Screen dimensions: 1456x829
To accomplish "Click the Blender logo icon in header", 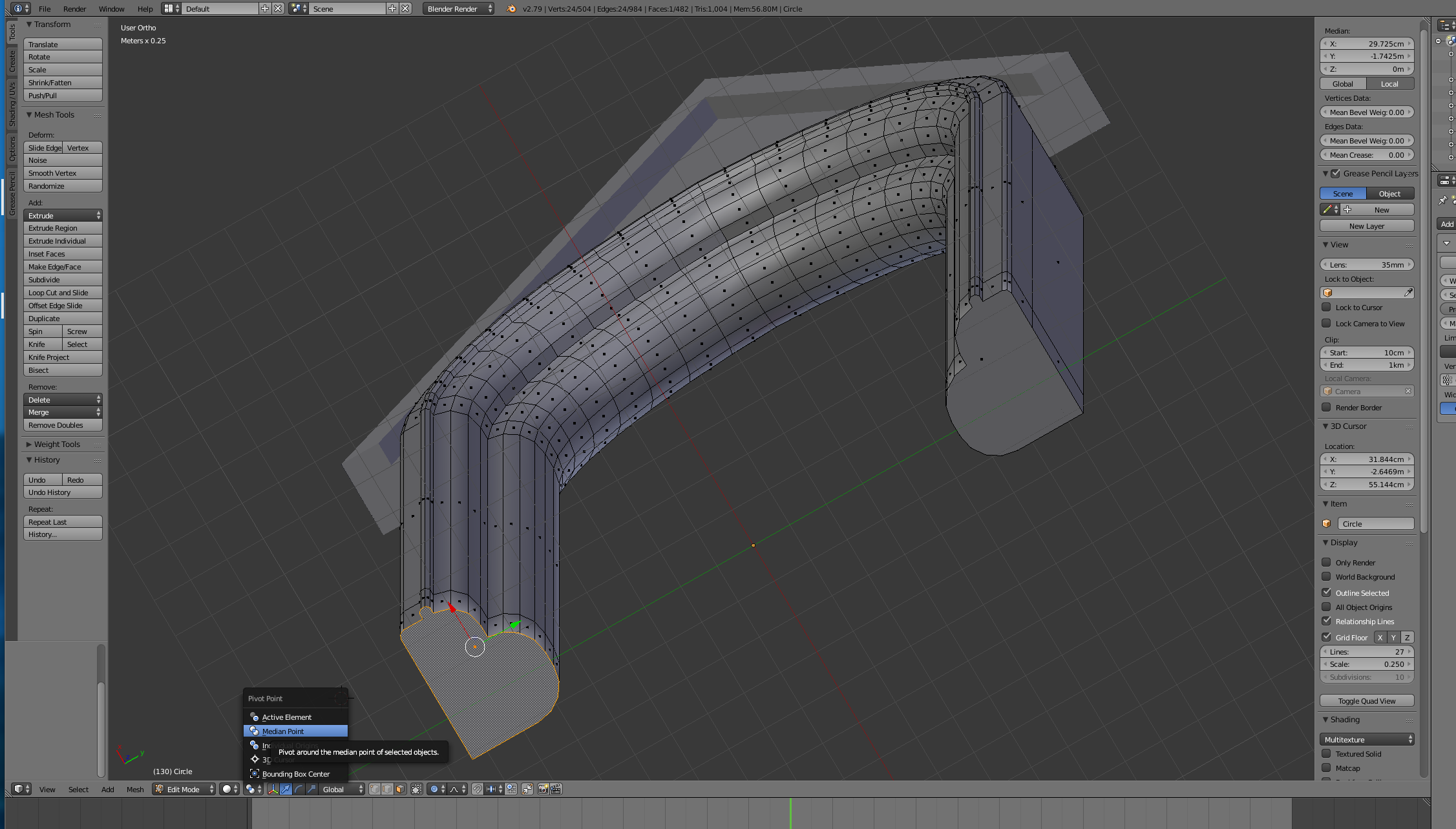I will point(511,8).
